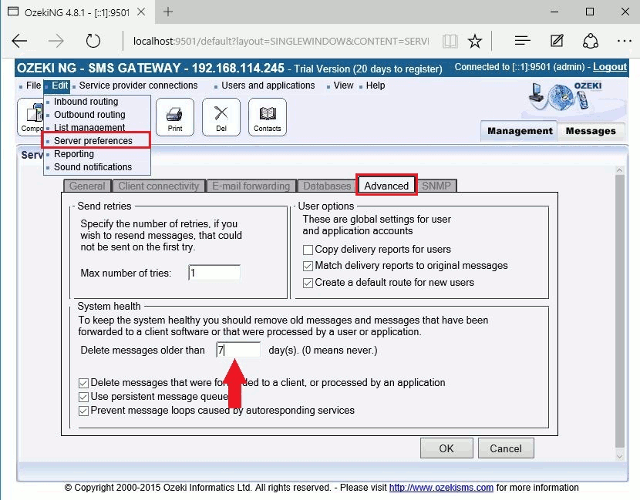Select the Advanced tab
640x500 pixels.
coord(387,186)
